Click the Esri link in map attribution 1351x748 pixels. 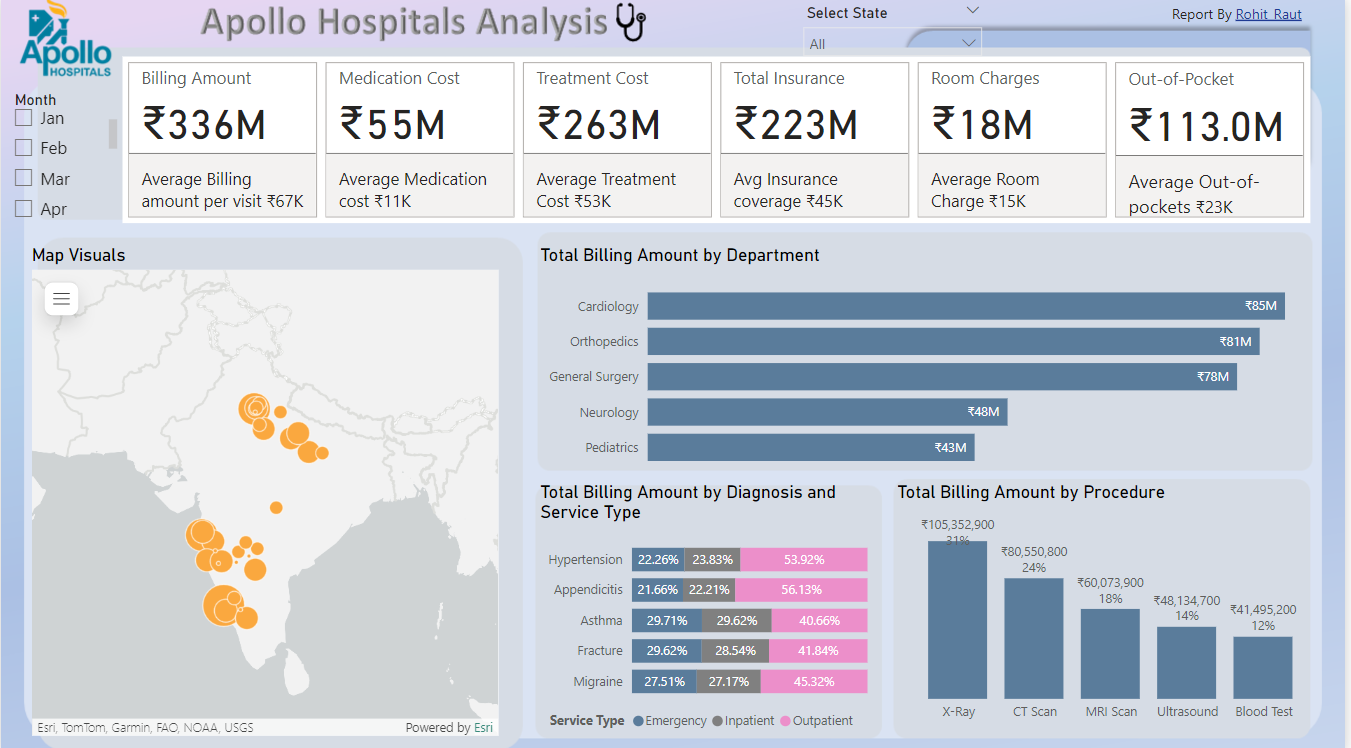point(483,728)
